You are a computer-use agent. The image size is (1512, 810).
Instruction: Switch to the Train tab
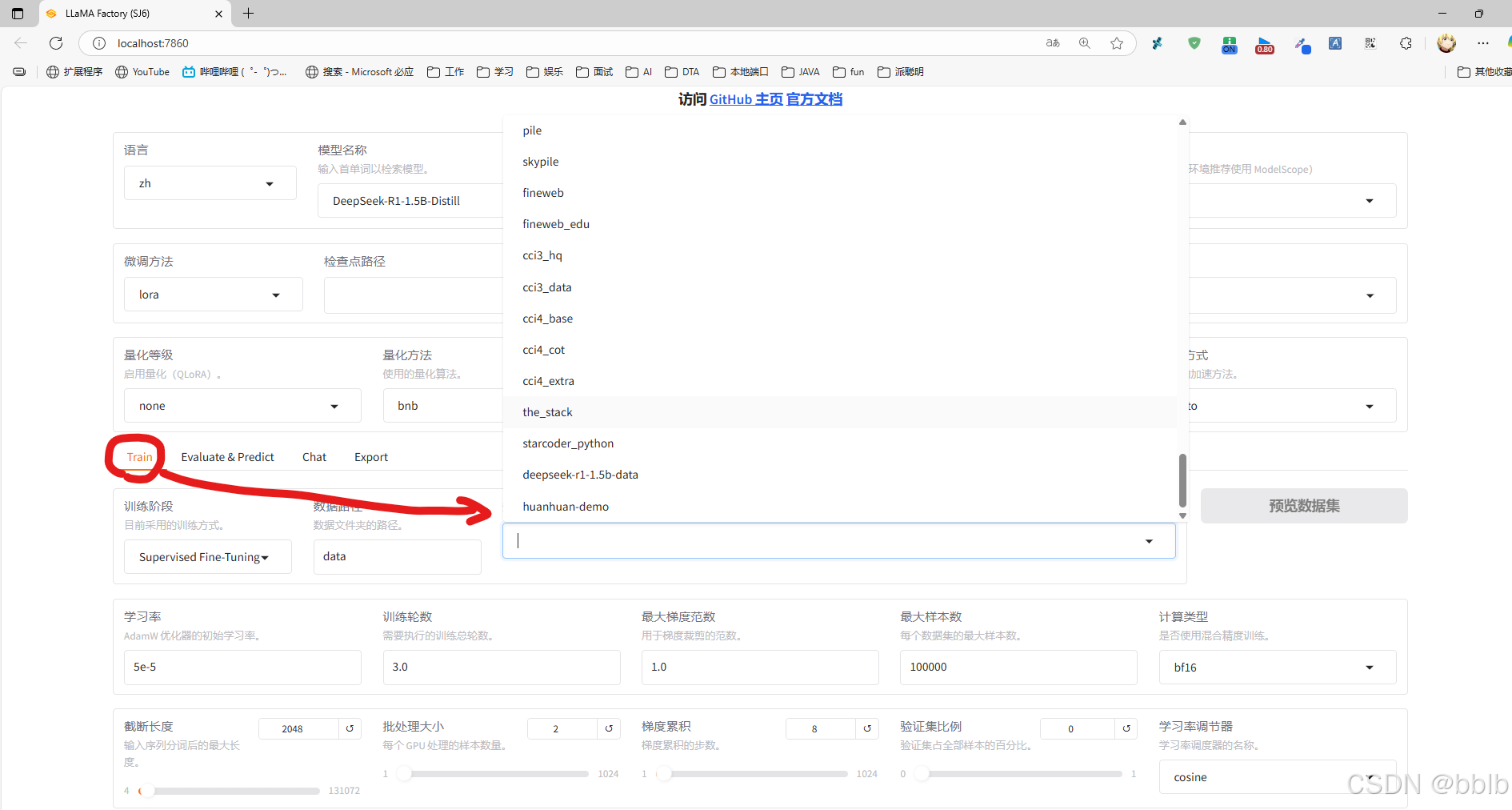[139, 457]
